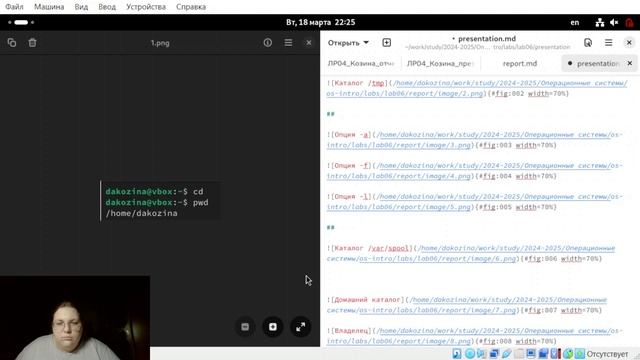640x360 pixels.
Task: Click the Опция -f caption text
Action: click(x=352, y=165)
